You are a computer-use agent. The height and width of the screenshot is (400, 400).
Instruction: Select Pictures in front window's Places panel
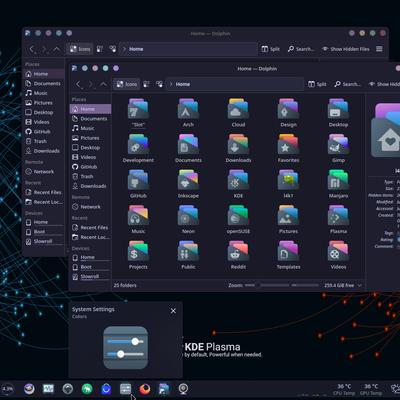(90, 138)
